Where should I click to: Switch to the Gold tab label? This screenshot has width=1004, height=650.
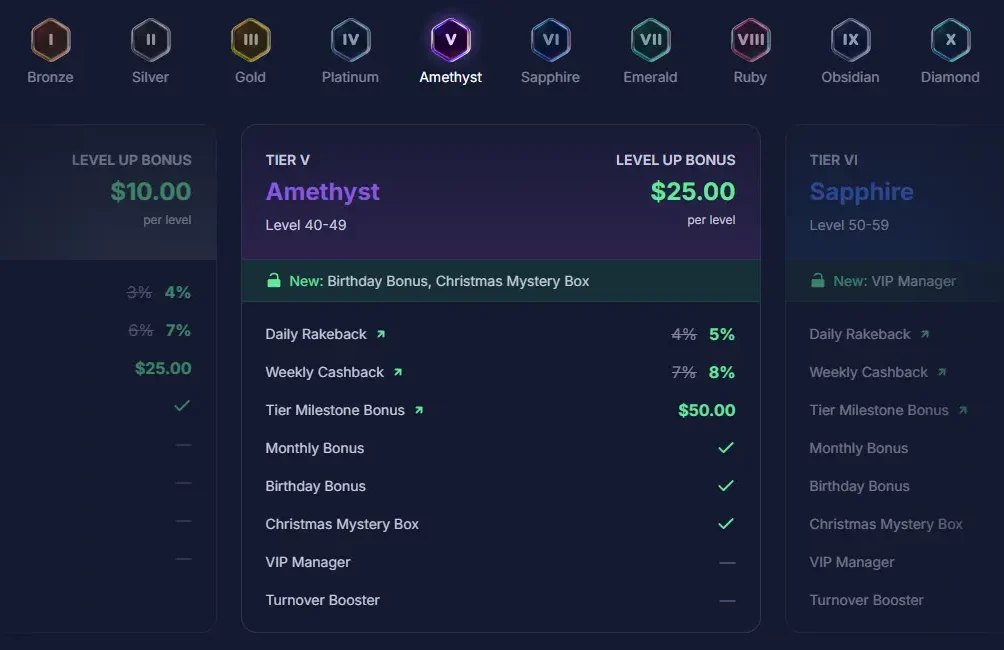coord(250,77)
